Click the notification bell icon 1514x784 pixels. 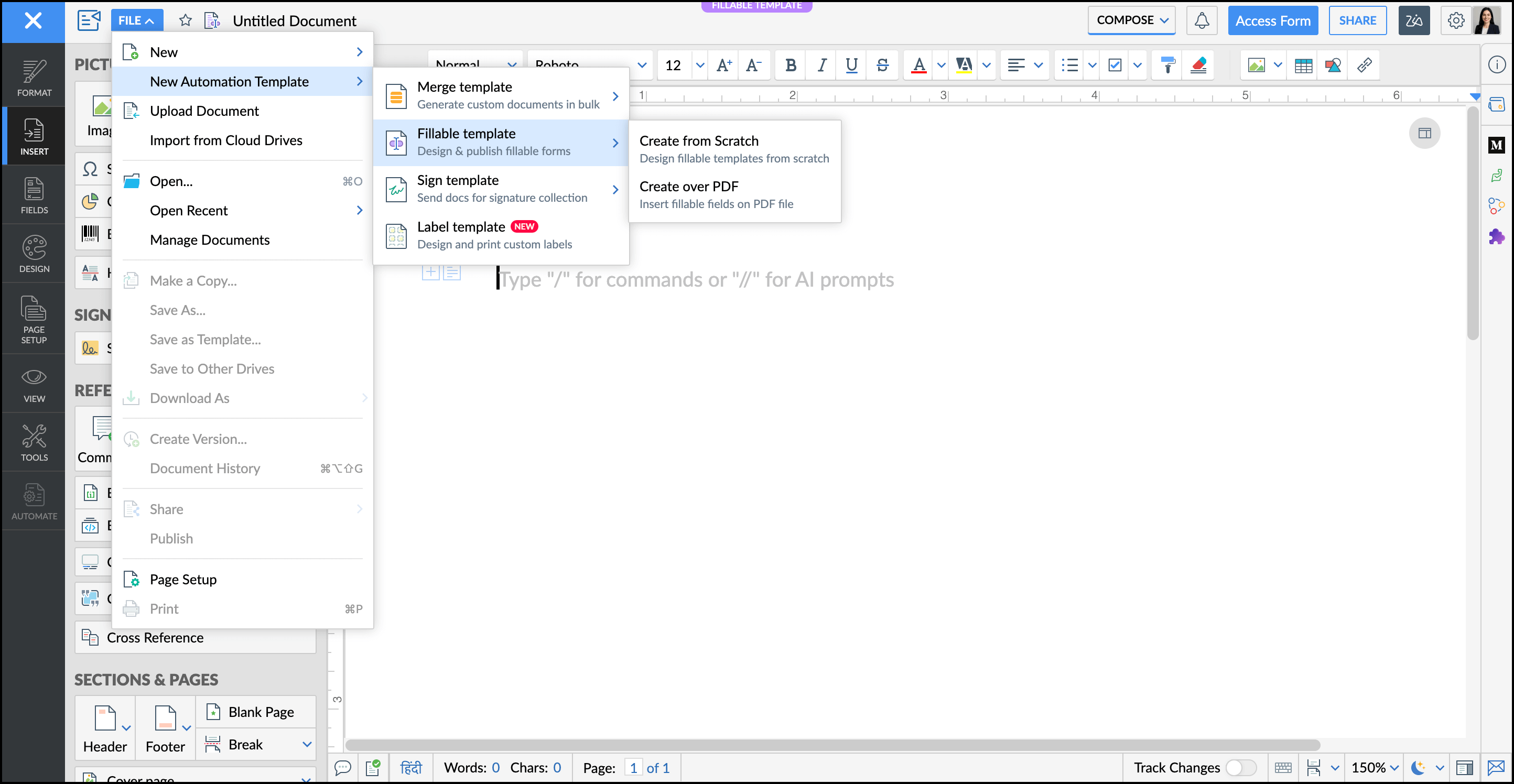coord(1202,20)
